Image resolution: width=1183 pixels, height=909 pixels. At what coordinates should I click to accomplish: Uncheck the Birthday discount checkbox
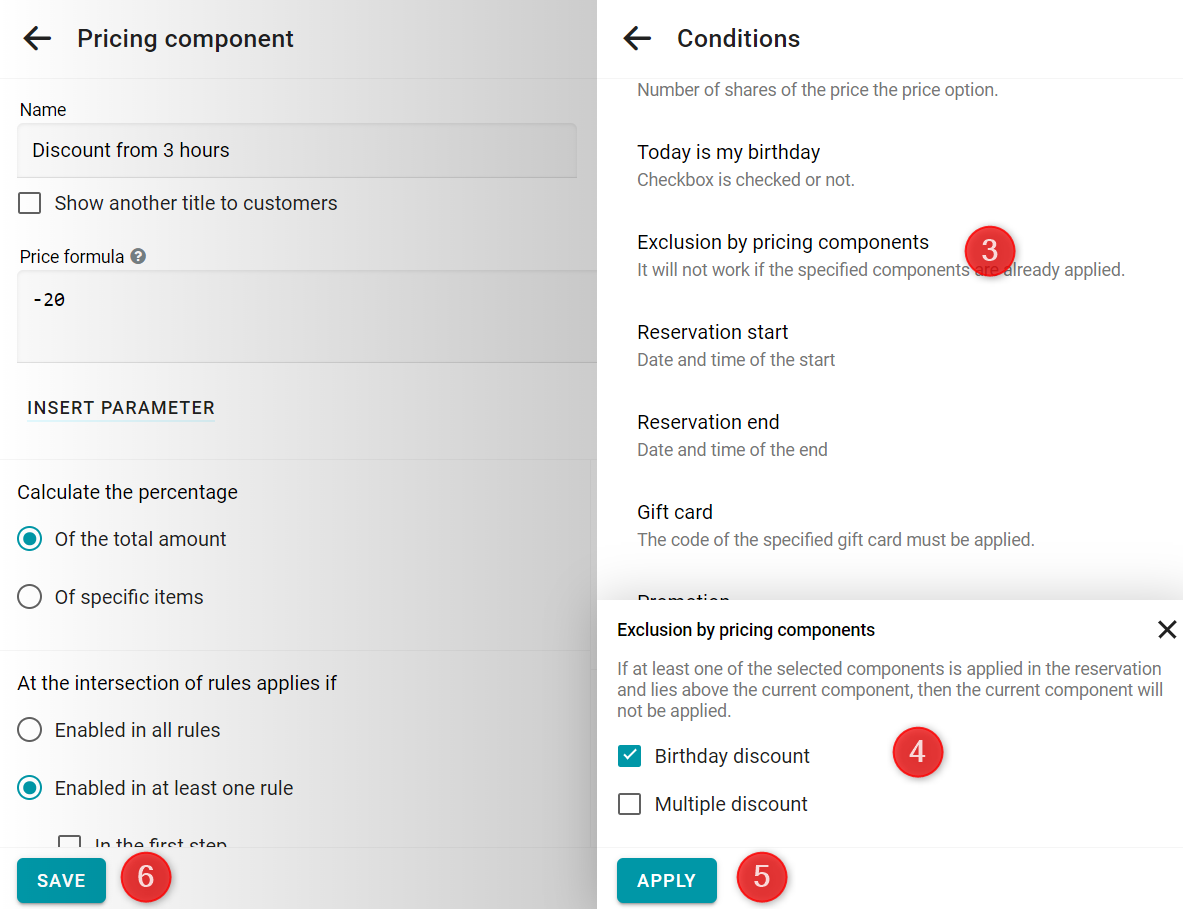pyautogui.click(x=629, y=756)
